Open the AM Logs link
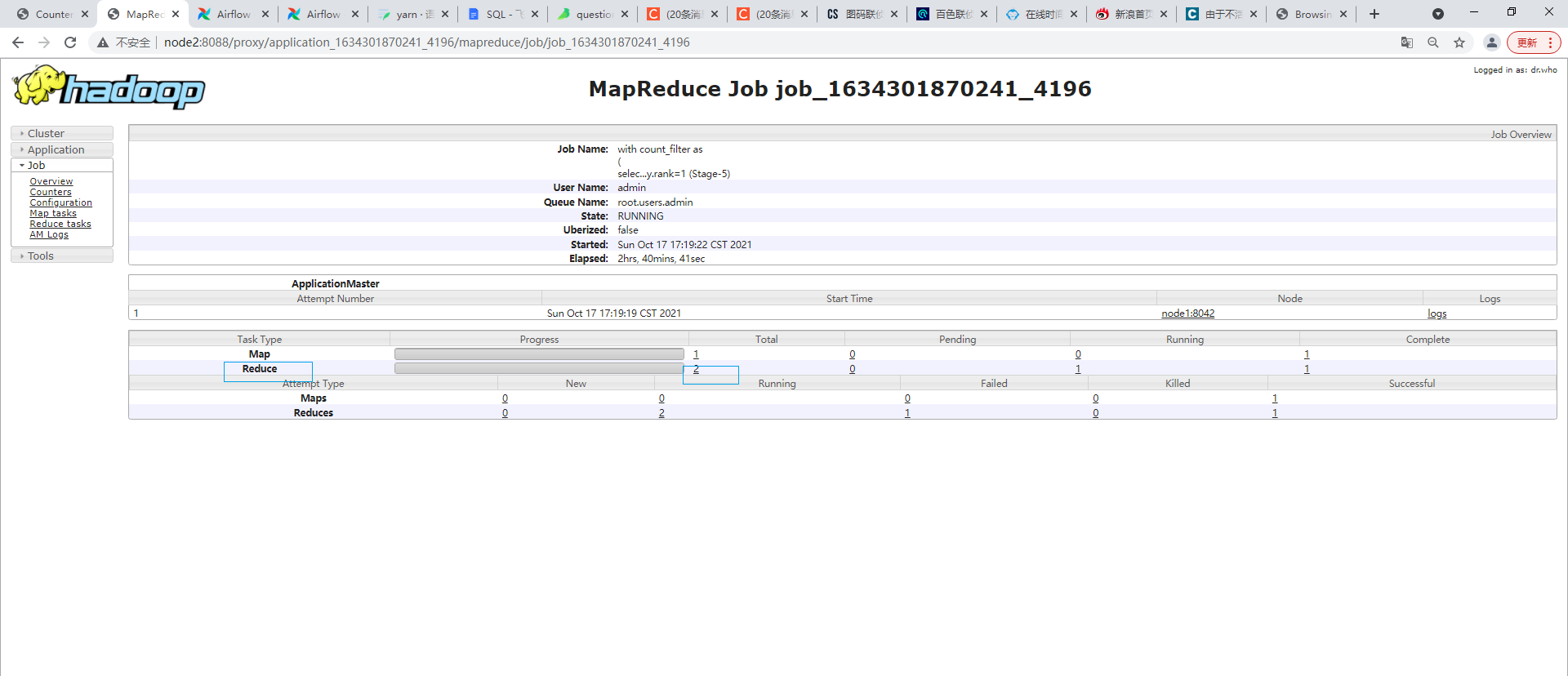 coord(49,234)
